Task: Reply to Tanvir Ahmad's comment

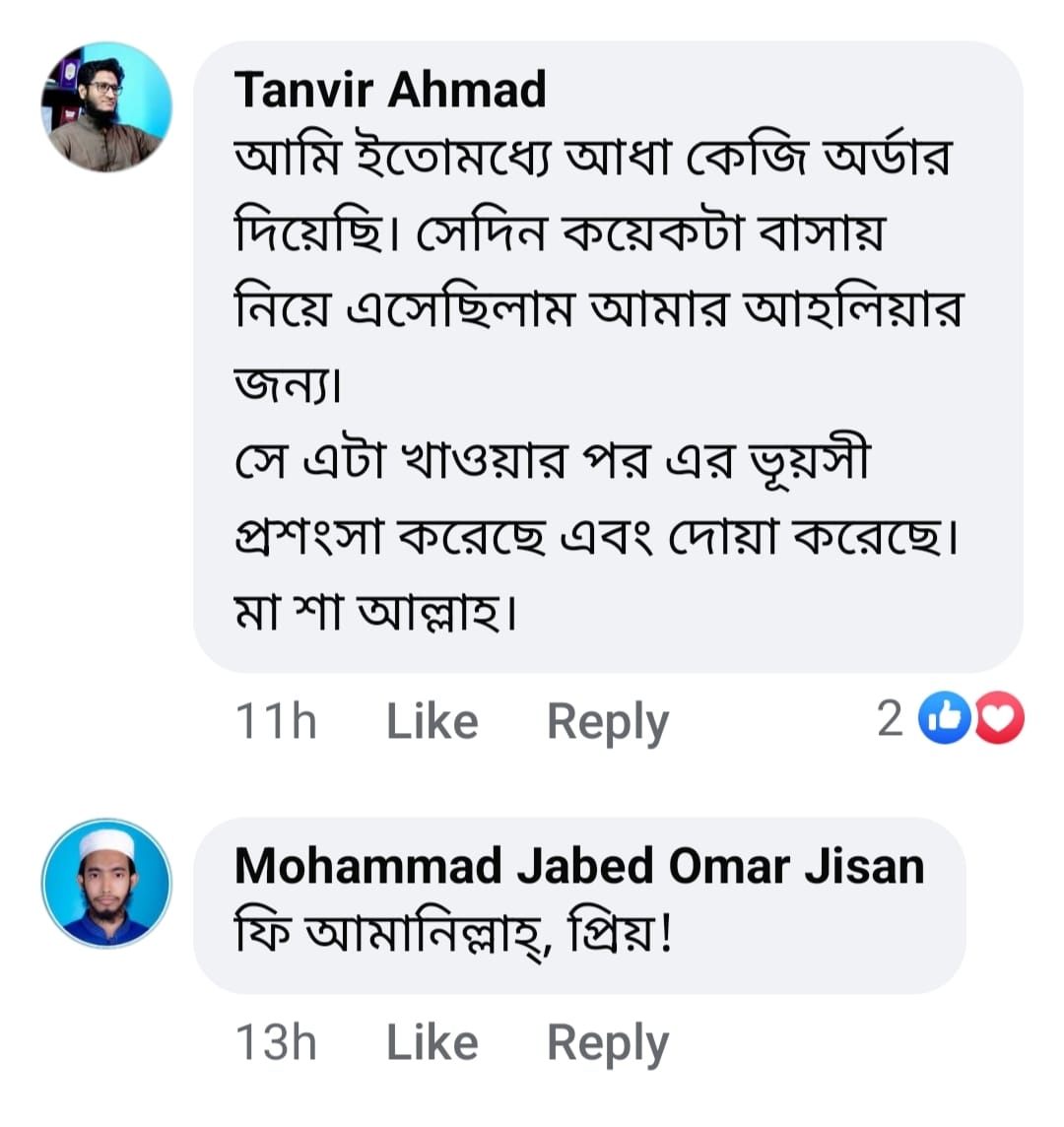Action: click(x=607, y=721)
